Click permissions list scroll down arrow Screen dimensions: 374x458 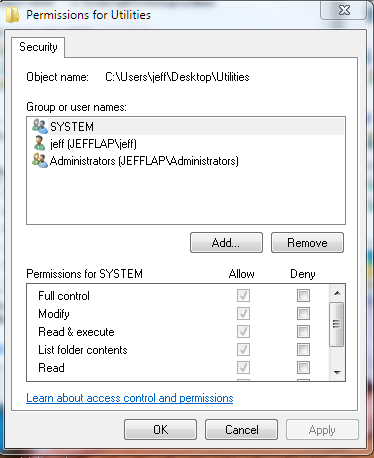[x=337, y=373]
